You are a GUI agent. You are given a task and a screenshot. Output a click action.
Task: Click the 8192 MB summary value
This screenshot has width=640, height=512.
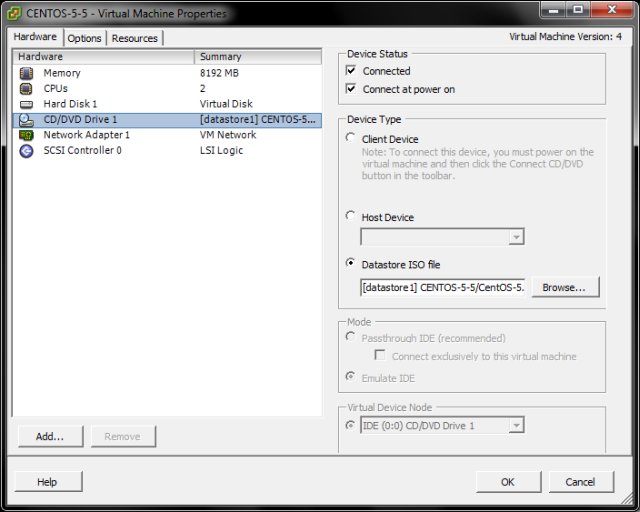(219, 73)
